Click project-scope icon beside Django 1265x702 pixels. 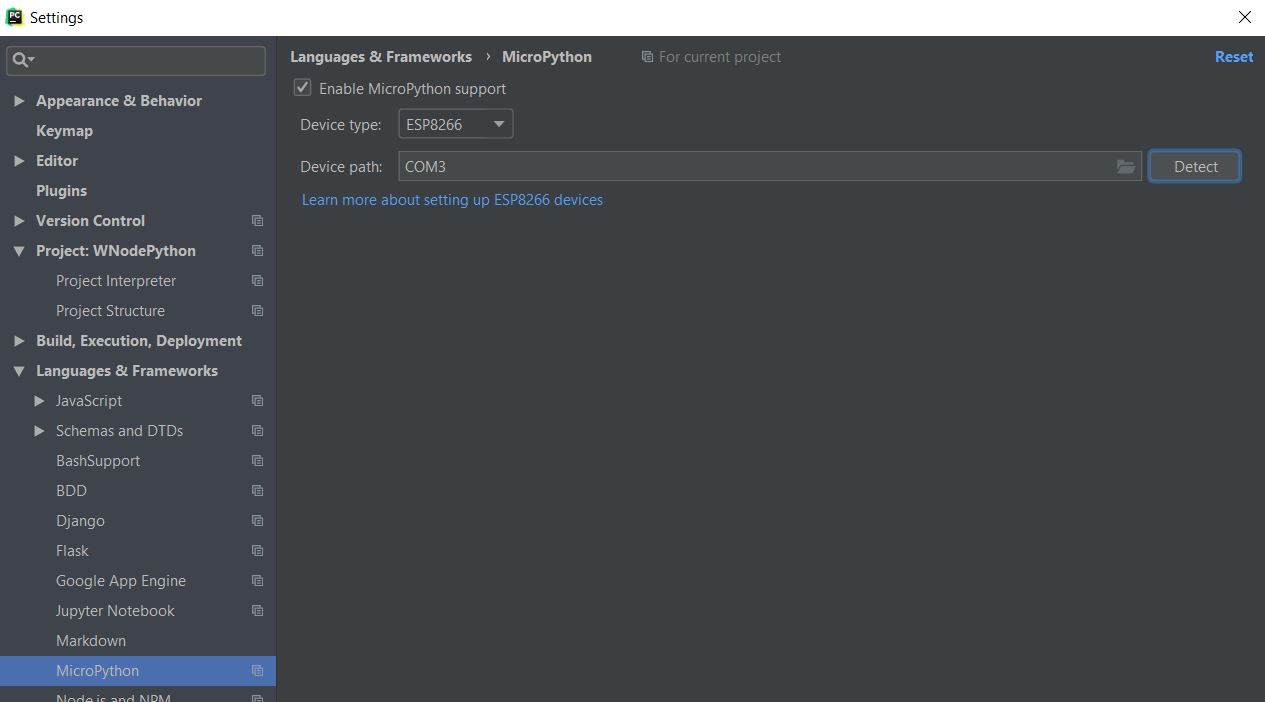pyautogui.click(x=257, y=521)
